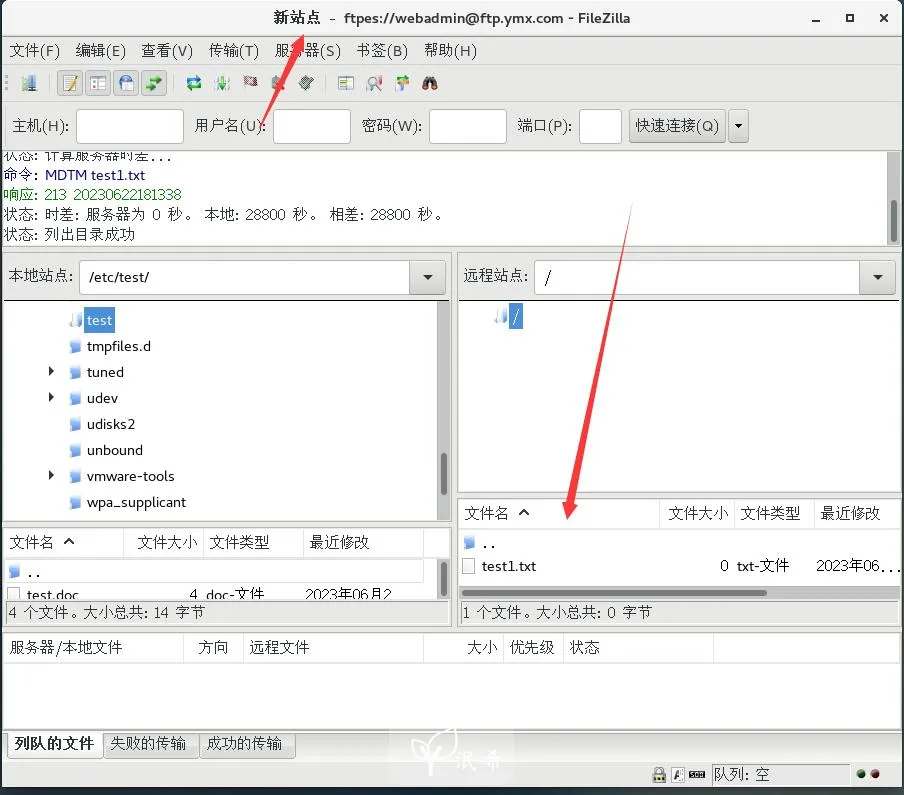
Task: Toggle the transfer queue display
Action: (x=154, y=84)
